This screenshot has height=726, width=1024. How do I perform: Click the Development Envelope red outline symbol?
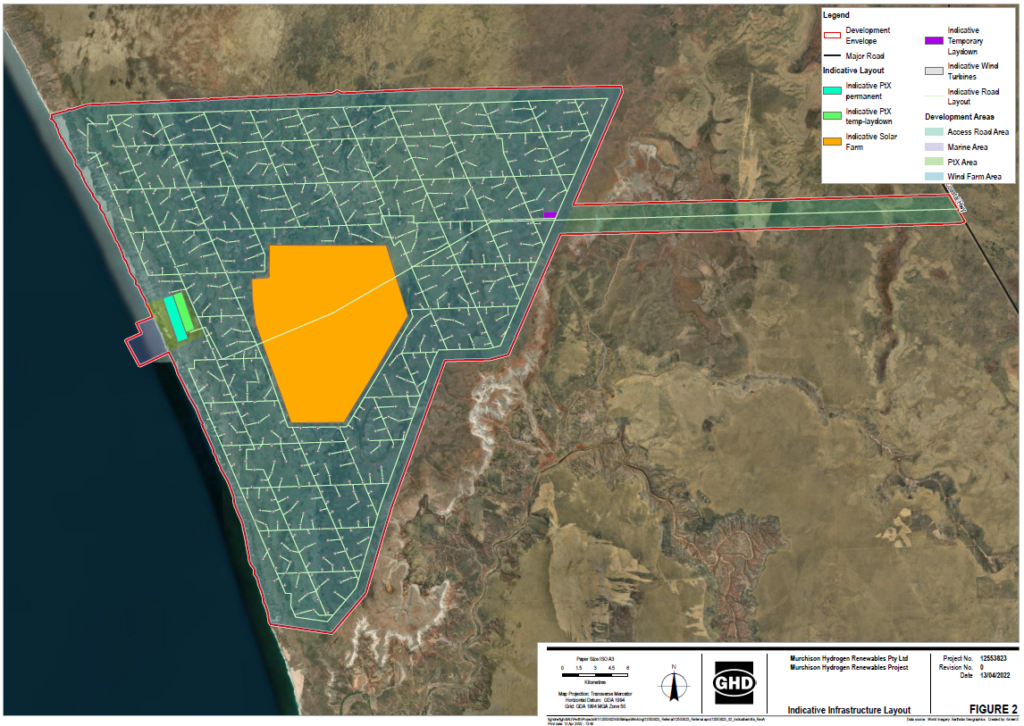(x=832, y=35)
